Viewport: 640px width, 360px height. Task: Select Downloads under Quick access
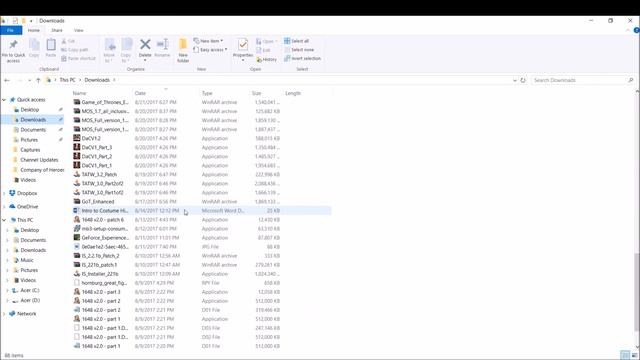click(33, 120)
